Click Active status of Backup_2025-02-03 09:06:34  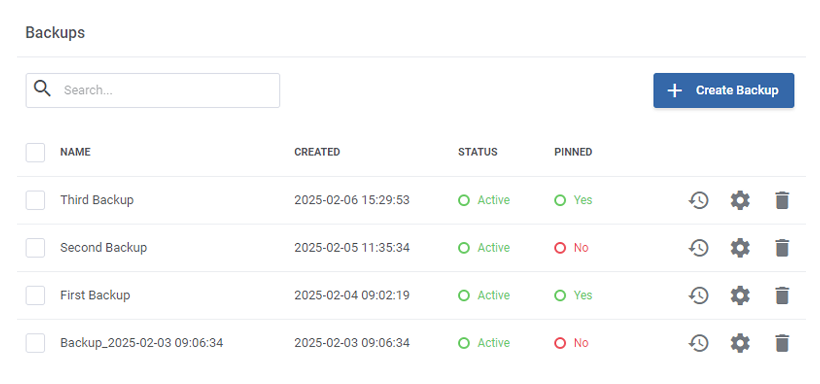pos(484,343)
